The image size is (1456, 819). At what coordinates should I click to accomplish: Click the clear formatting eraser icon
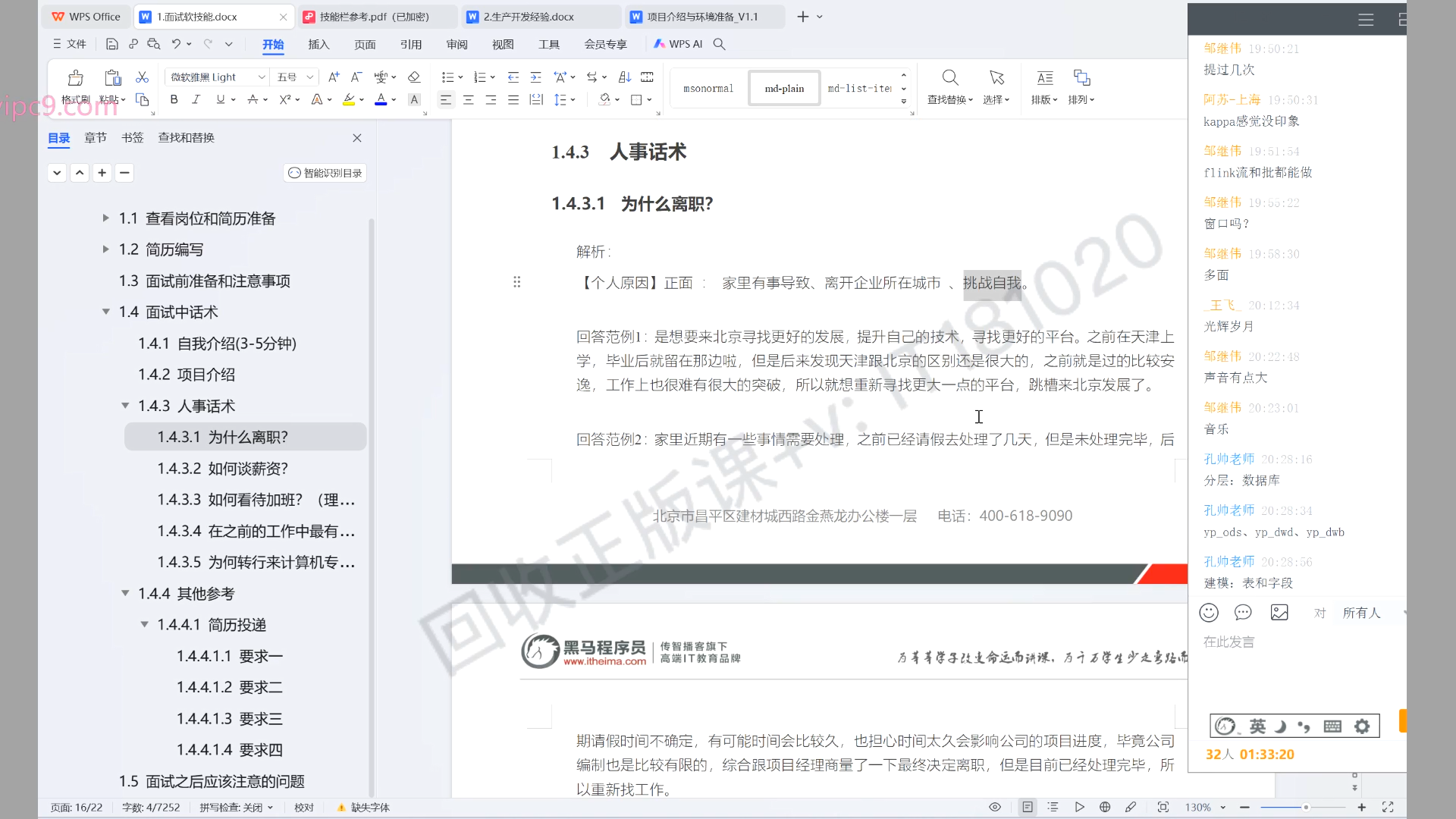click(413, 77)
